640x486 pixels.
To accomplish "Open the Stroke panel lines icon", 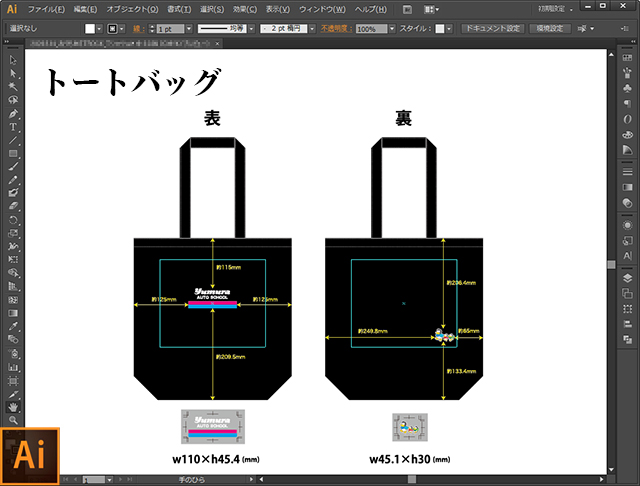I will [627, 172].
